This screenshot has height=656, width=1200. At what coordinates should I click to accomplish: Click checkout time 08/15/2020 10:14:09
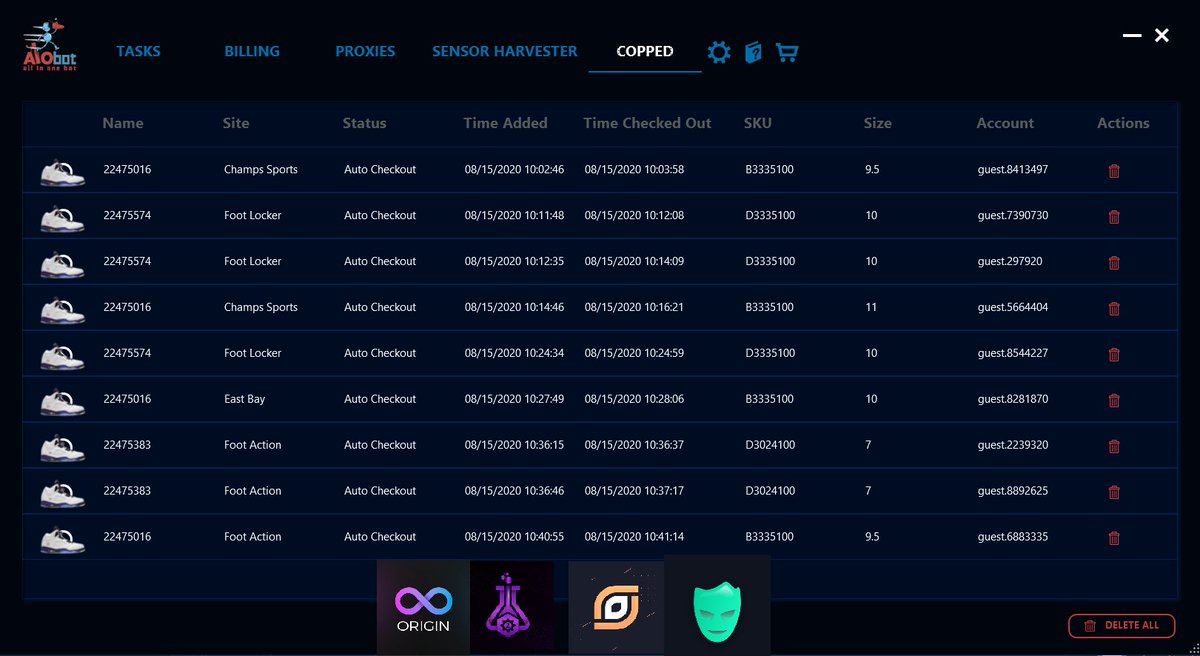[634, 261]
